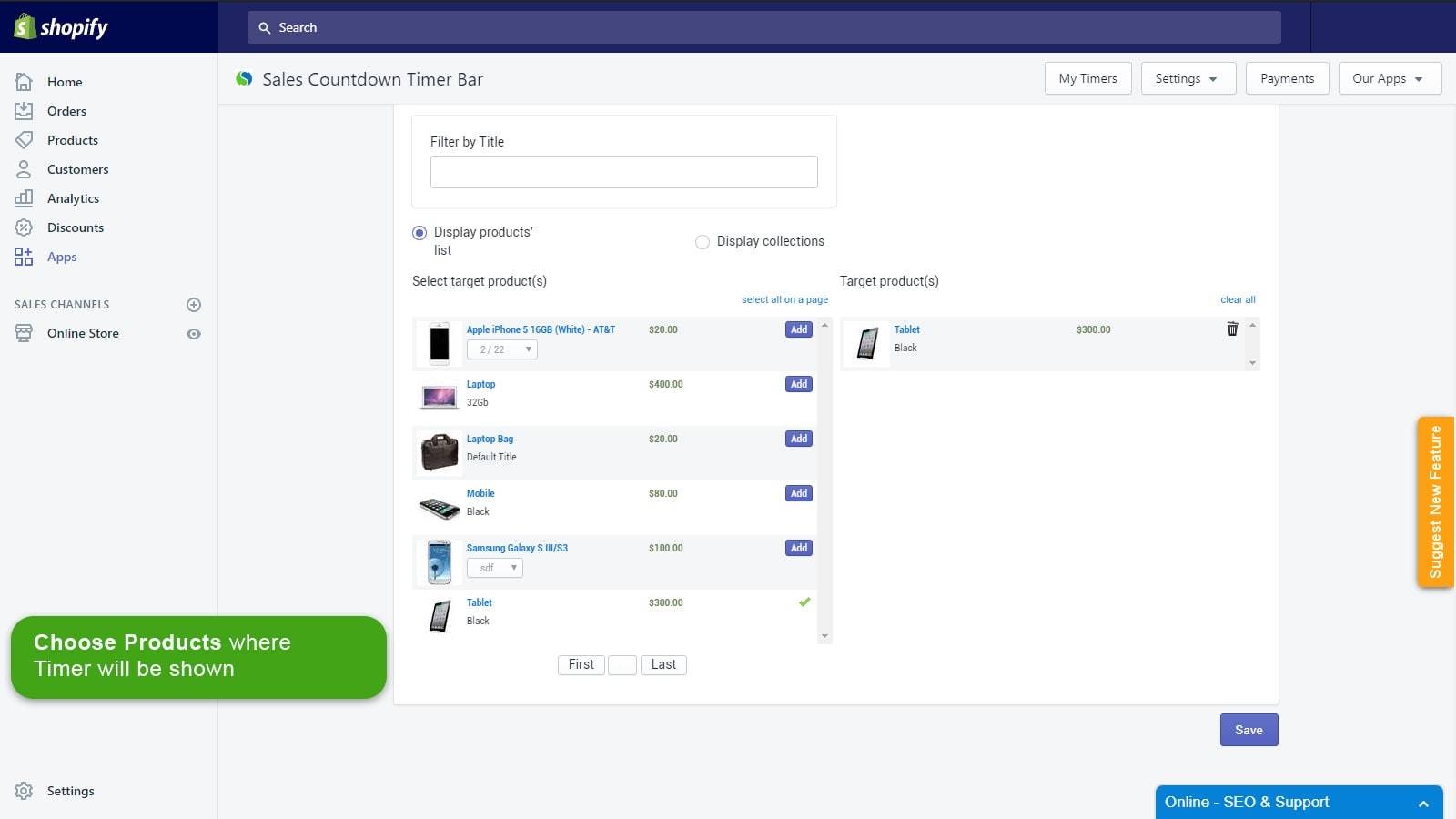Click the Filter by Title input field
1456x819 pixels.
tap(623, 172)
